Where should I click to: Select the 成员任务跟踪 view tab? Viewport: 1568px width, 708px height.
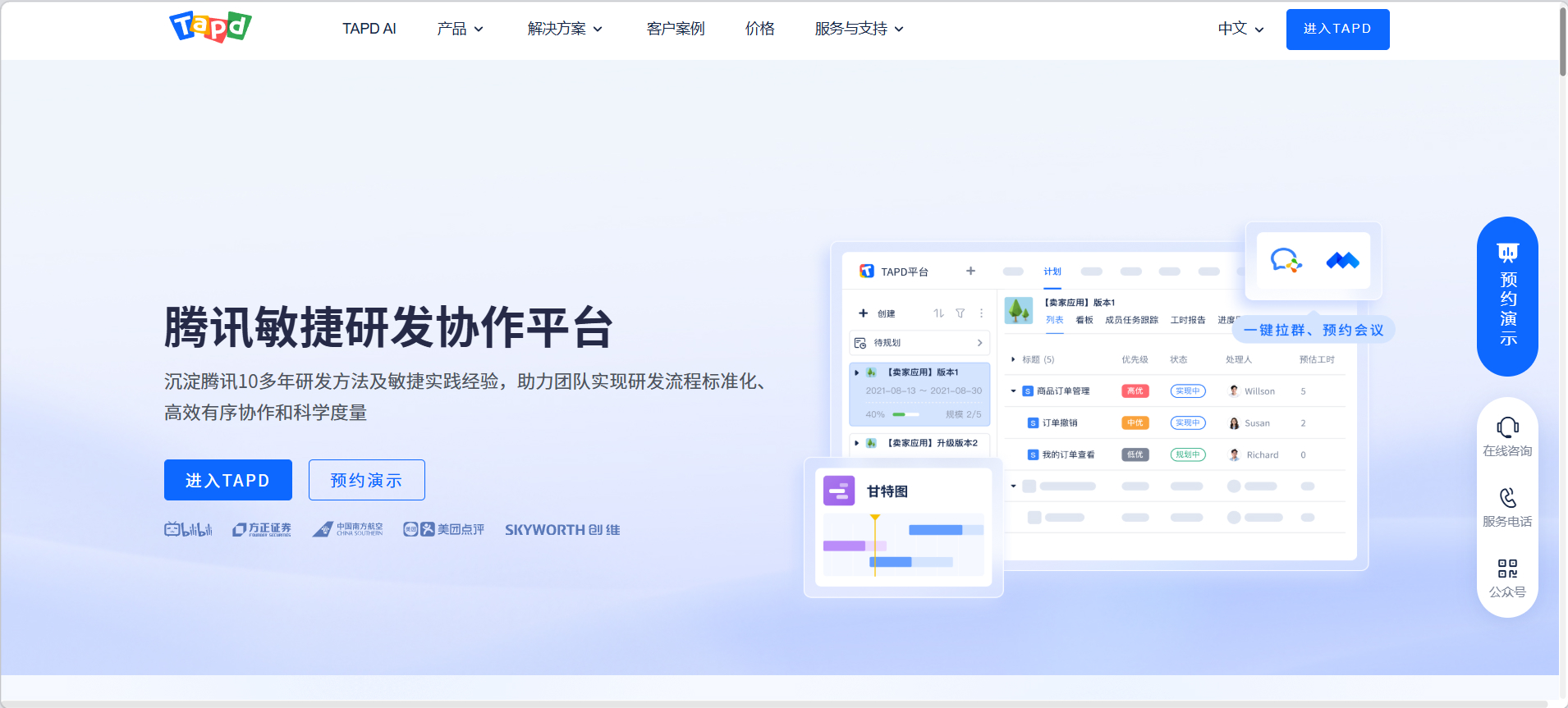[1131, 320]
